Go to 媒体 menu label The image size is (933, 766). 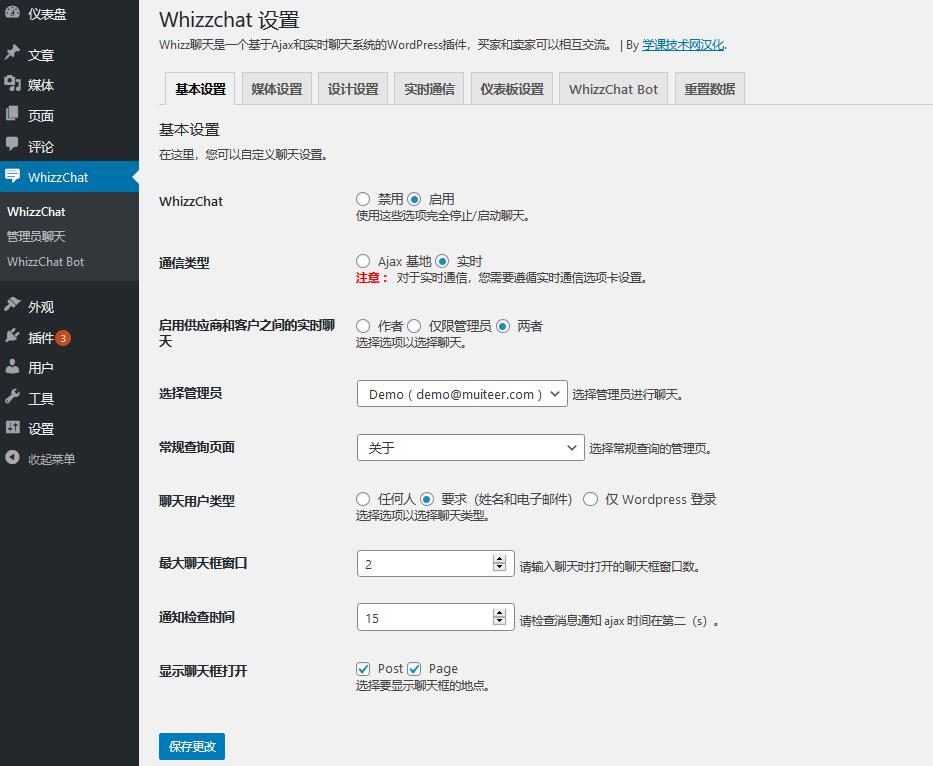click(41, 85)
